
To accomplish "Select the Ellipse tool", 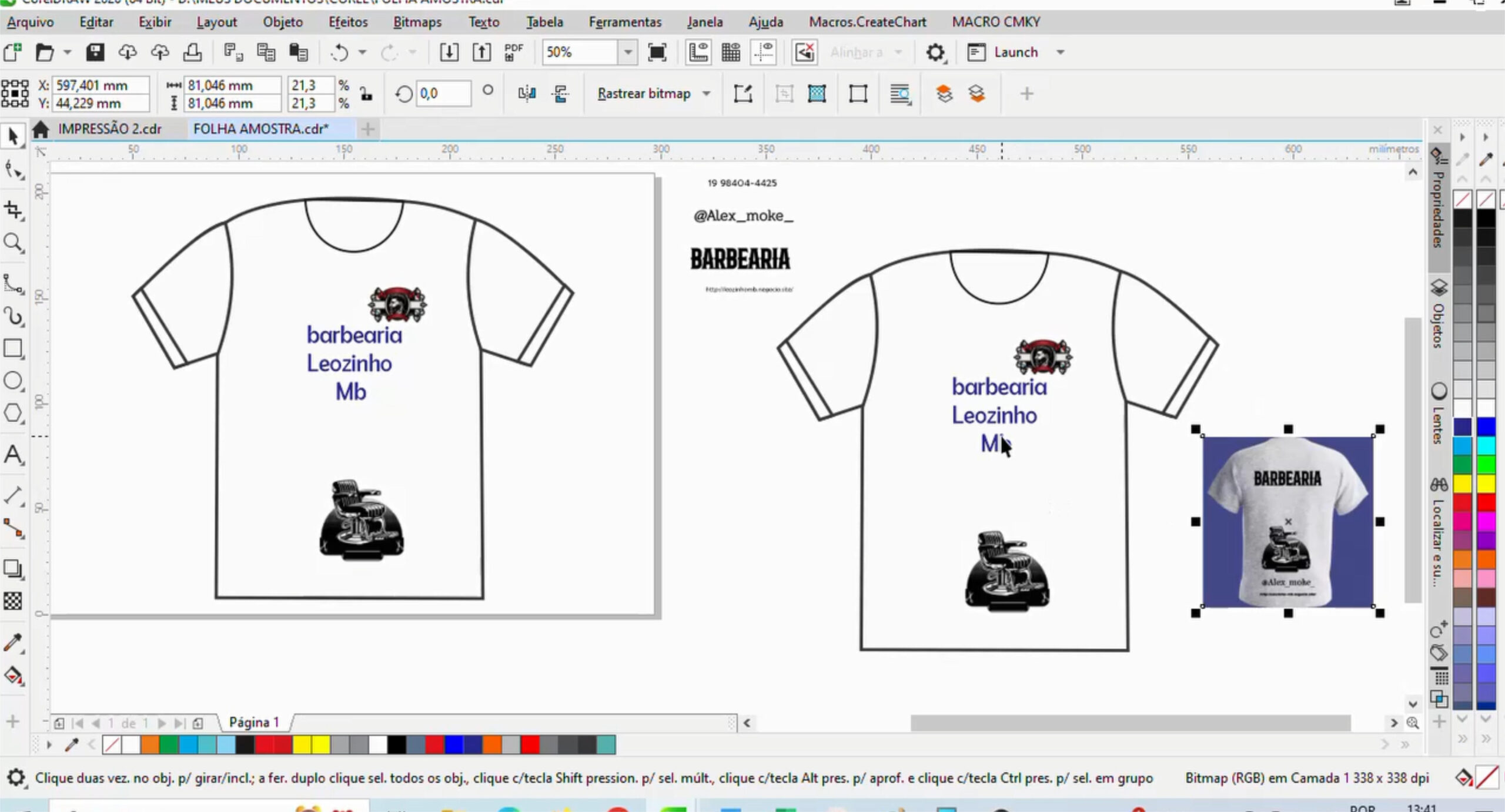I will pyautogui.click(x=14, y=381).
